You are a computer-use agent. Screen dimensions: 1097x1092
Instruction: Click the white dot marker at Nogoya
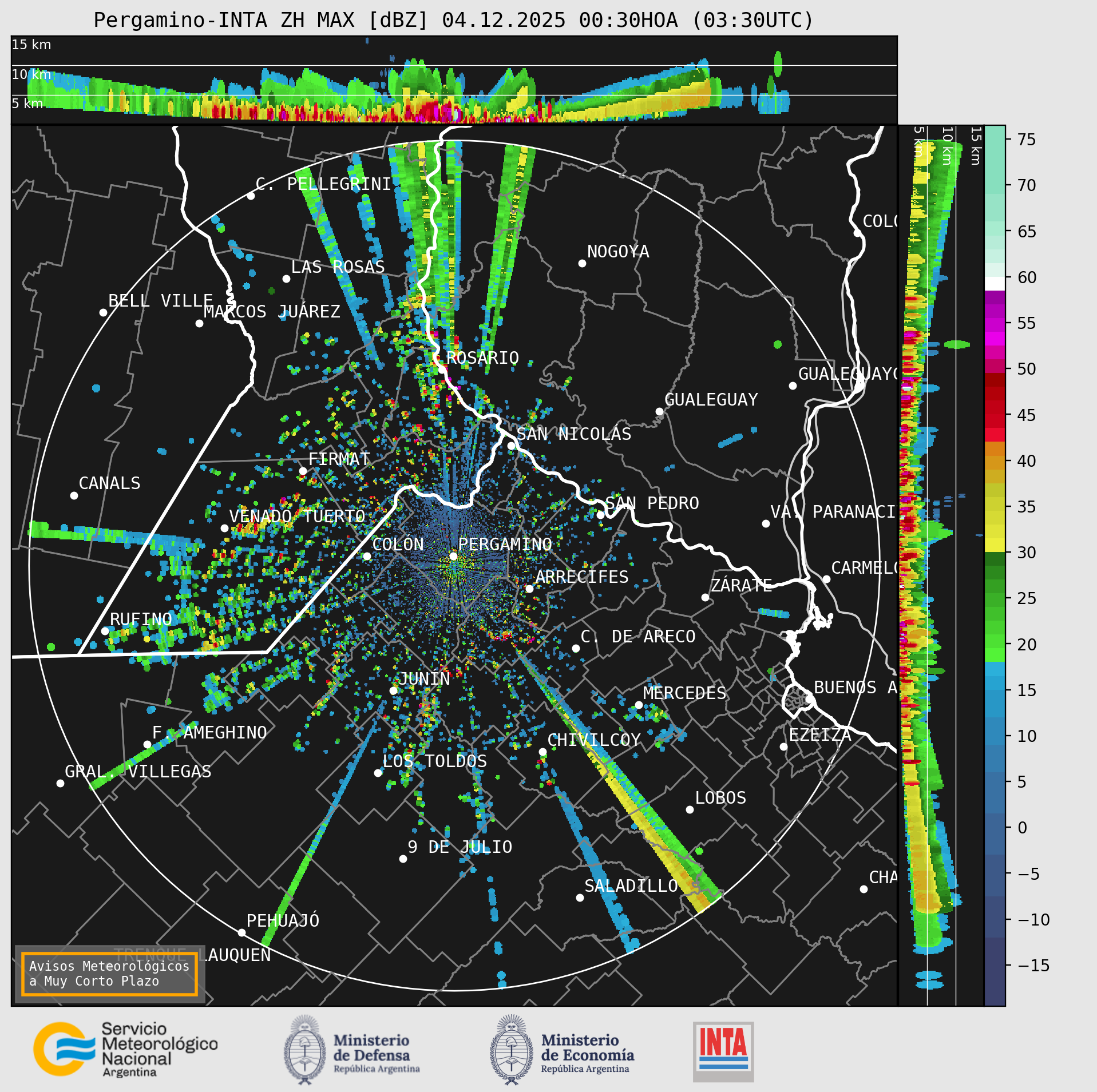pos(582,264)
